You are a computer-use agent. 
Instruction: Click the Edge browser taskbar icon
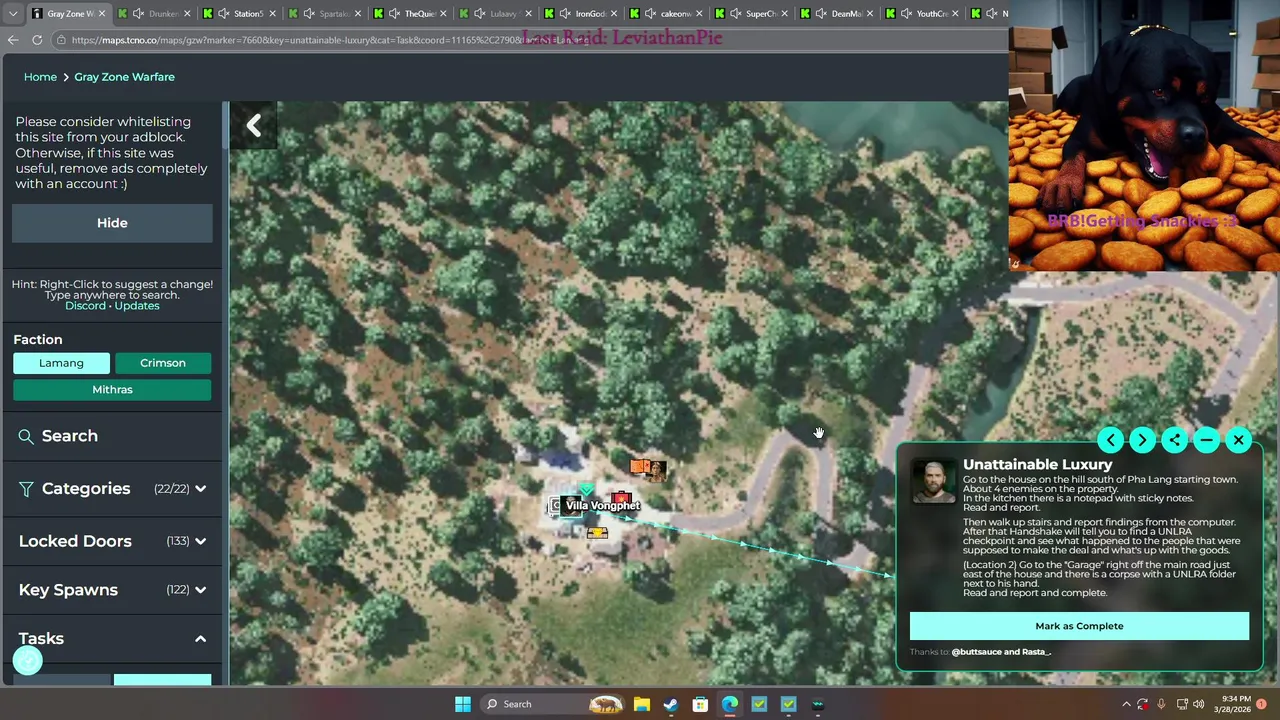tap(730, 704)
